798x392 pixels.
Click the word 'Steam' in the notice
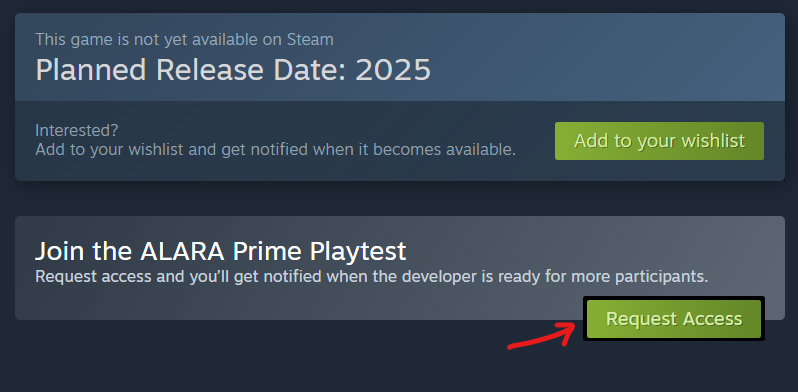(310, 39)
